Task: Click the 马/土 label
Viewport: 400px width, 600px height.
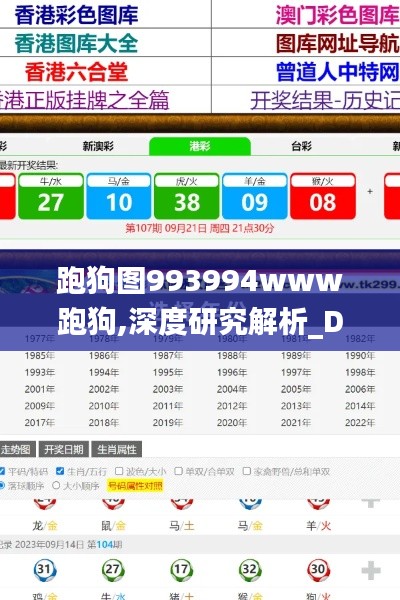Action: tap(182, 526)
